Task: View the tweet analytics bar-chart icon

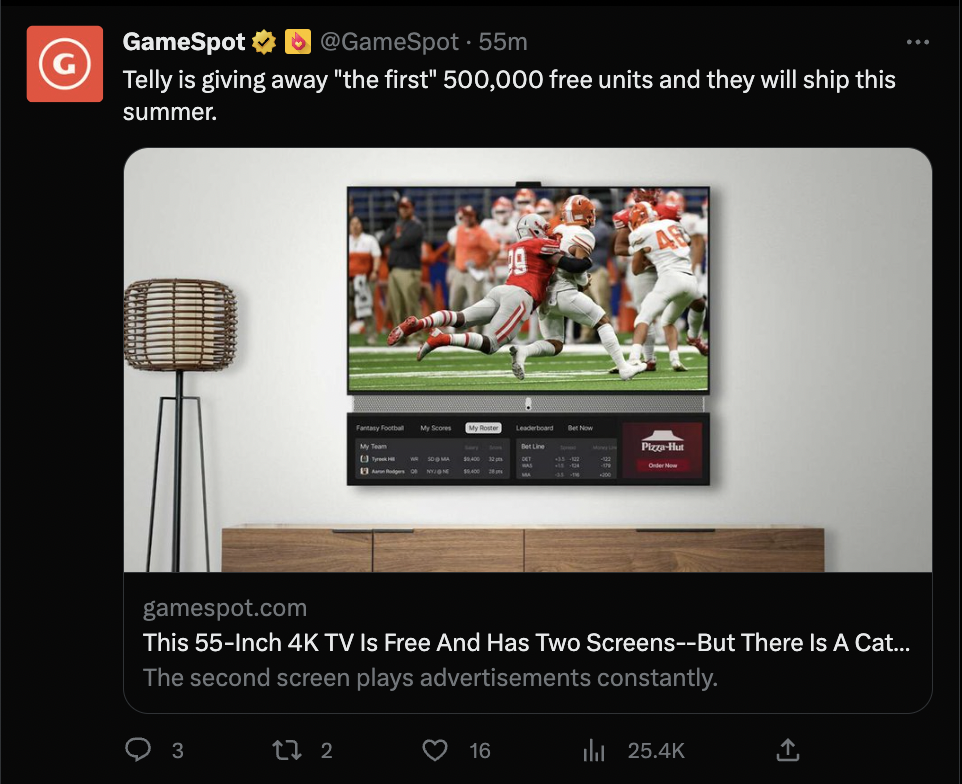Action: pyautogui.click(x=595, y=750)
